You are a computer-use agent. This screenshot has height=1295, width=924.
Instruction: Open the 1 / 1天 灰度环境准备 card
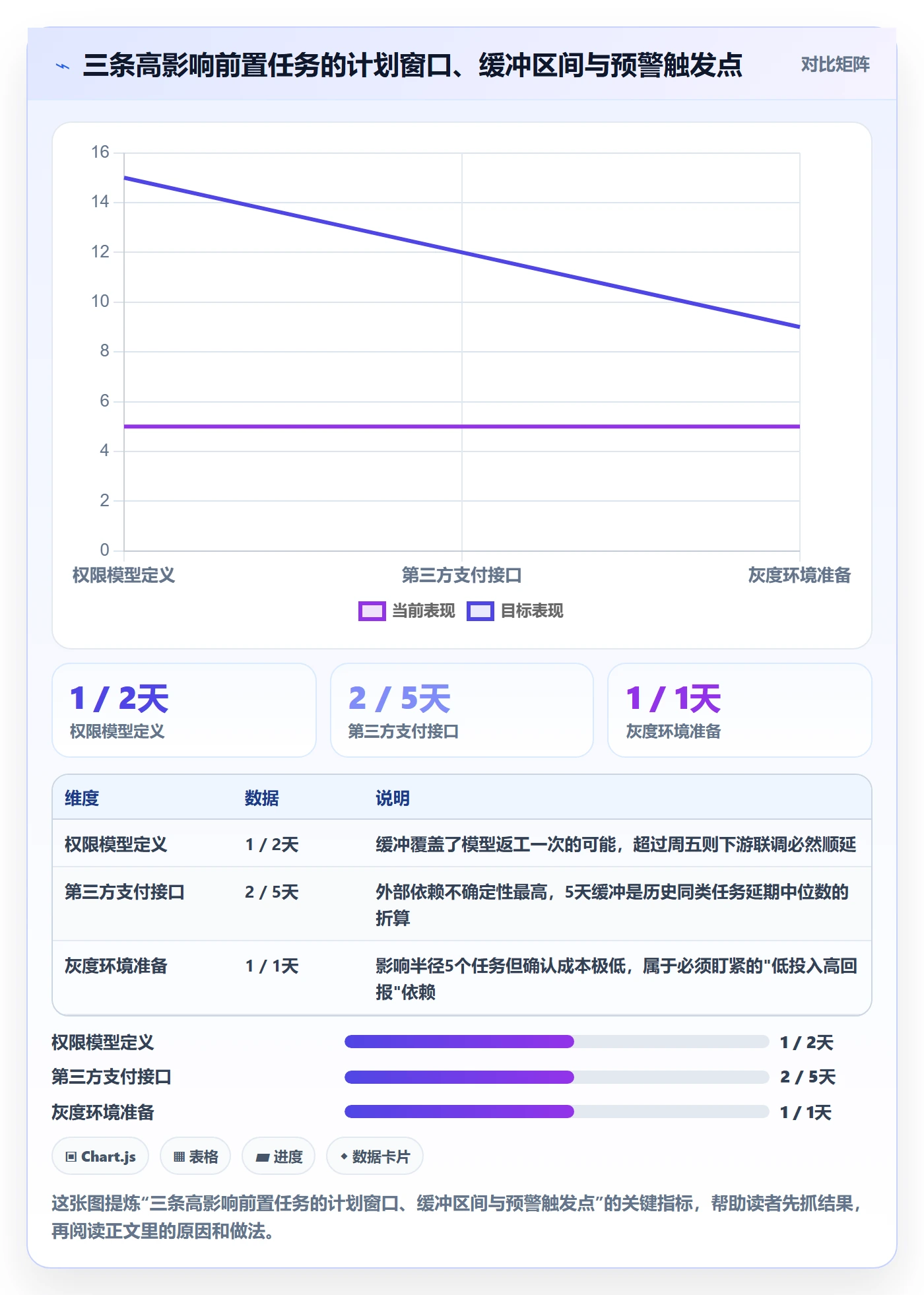740,710
